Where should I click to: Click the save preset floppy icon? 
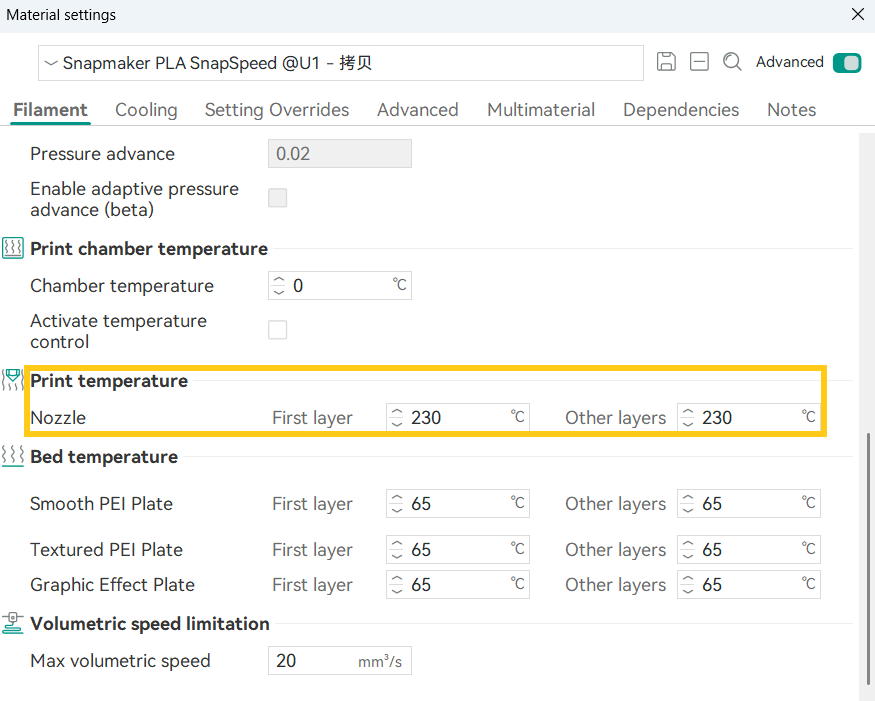666,62
